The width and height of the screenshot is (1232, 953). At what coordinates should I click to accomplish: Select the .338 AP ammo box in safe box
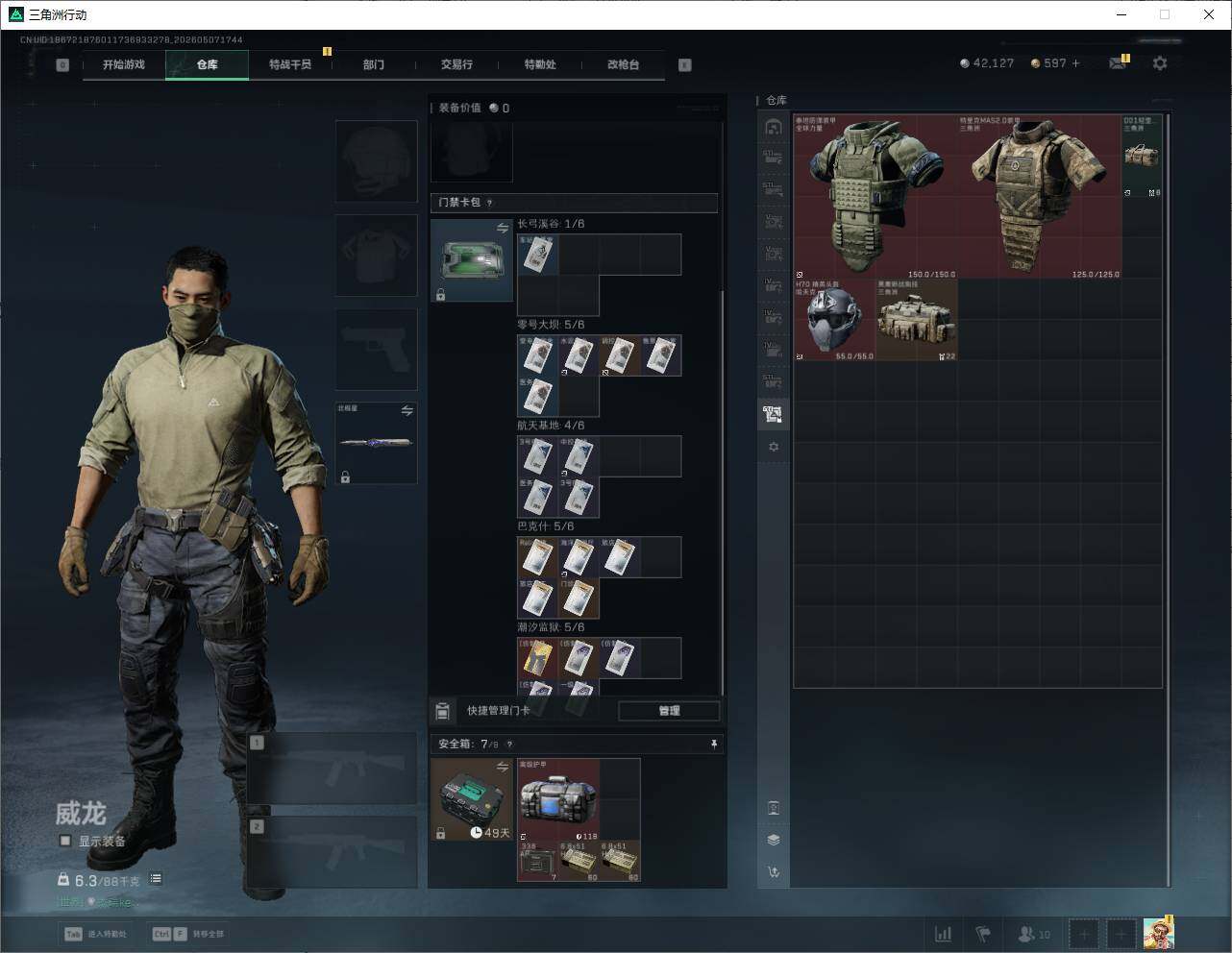[x=538, y=861]
